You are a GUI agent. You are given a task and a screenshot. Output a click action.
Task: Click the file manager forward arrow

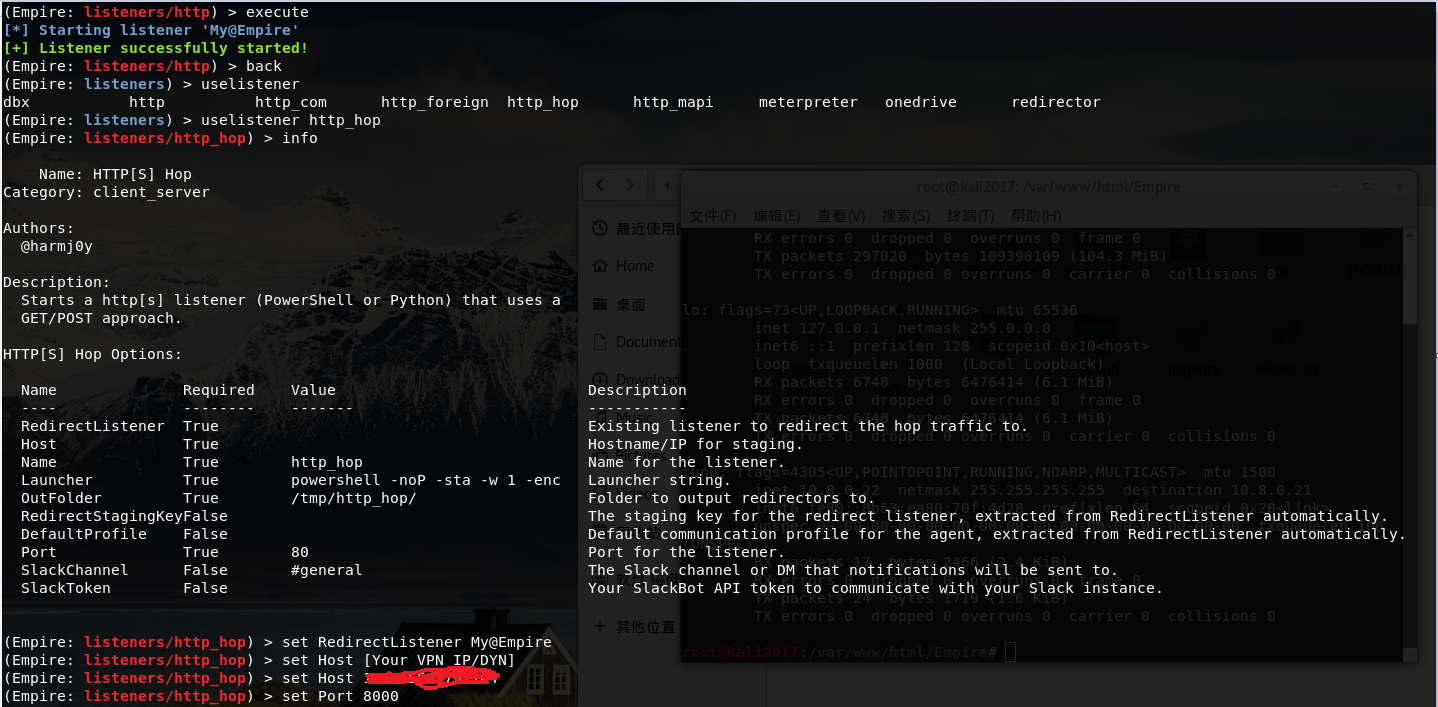pos(630,186)
